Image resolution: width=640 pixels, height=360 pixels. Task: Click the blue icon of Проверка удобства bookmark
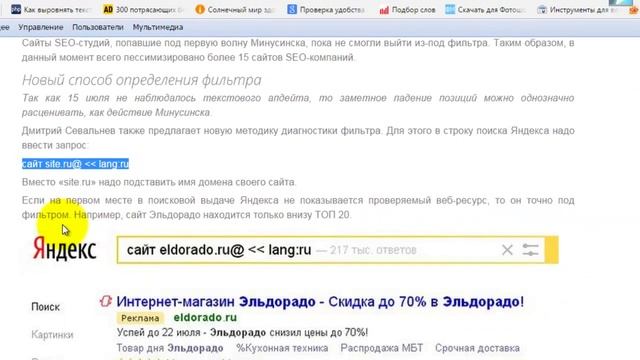[292, 9]
